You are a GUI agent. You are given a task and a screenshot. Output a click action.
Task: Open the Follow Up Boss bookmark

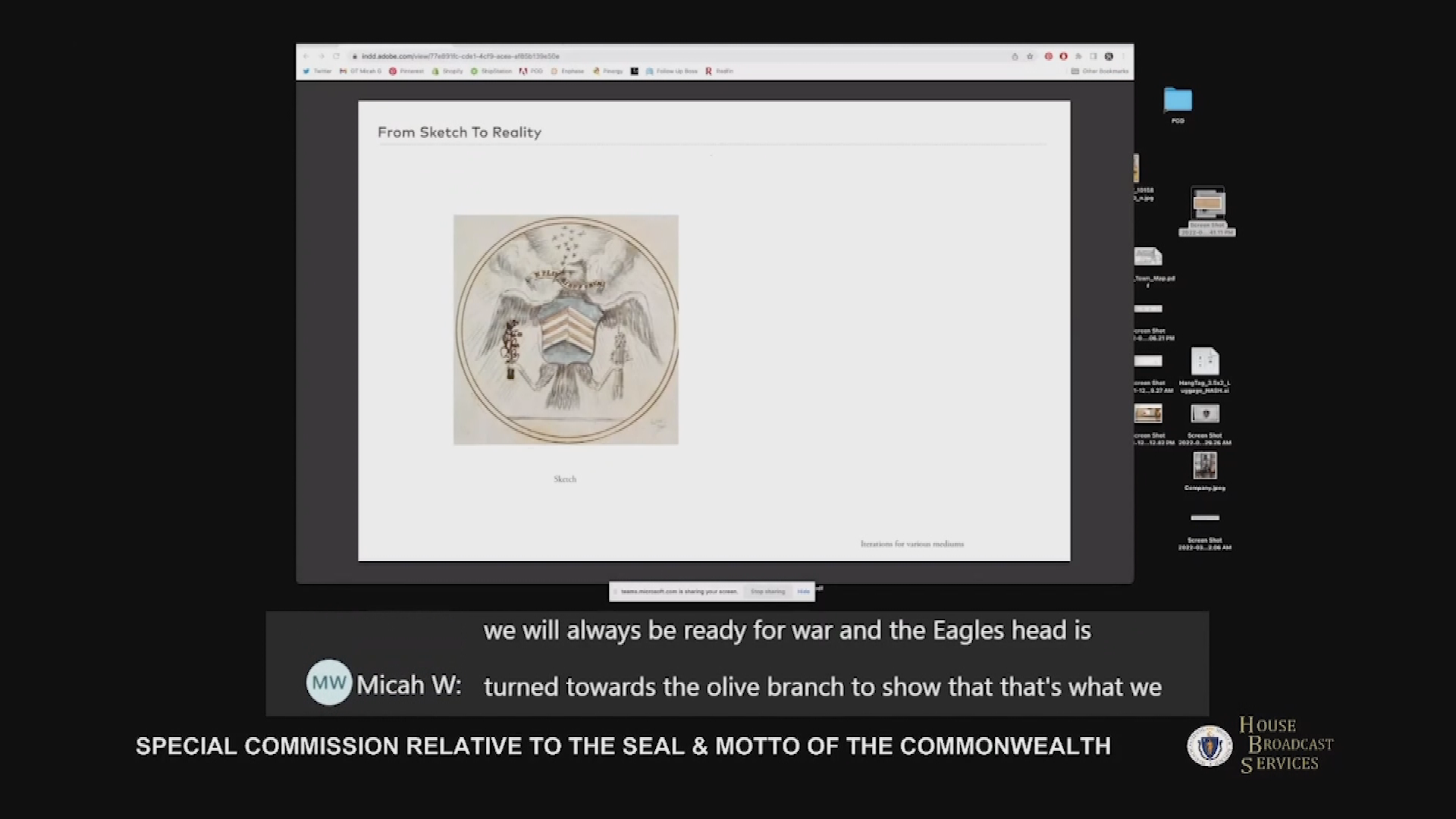tap(672, 71)
